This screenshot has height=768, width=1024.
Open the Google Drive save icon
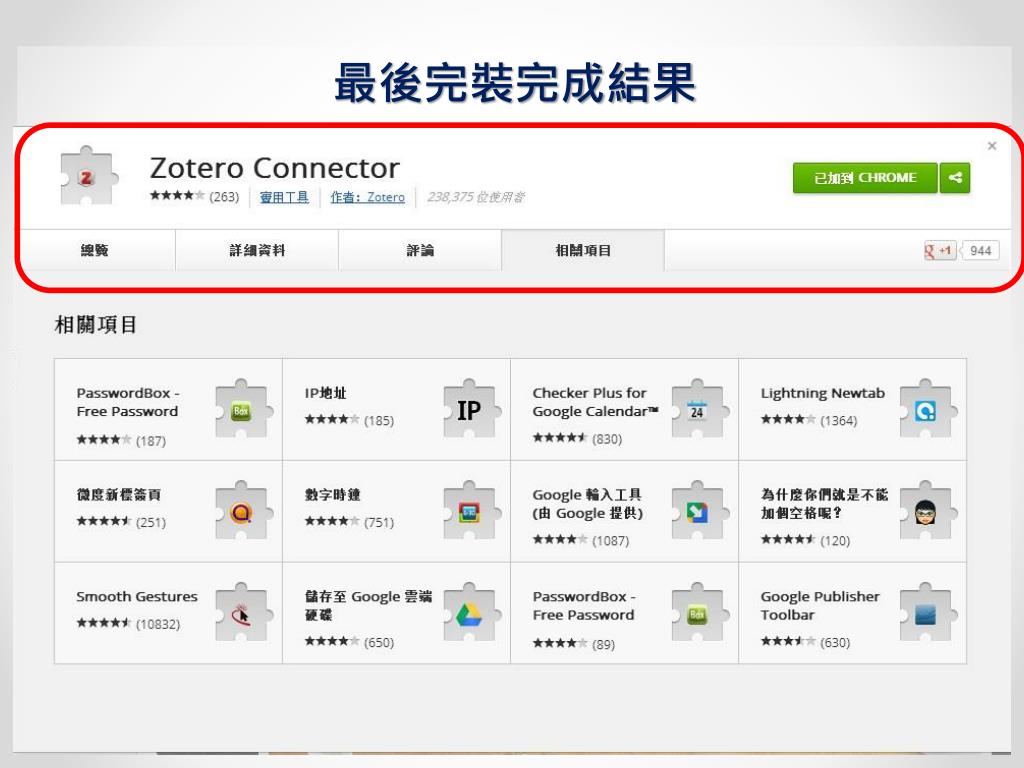coord(470,614)
